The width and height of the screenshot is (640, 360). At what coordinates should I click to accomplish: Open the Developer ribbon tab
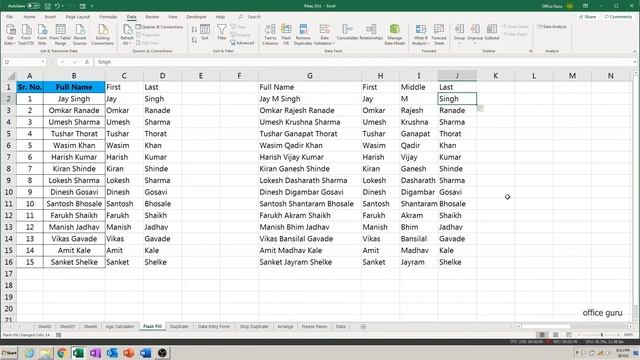point(196,17)
